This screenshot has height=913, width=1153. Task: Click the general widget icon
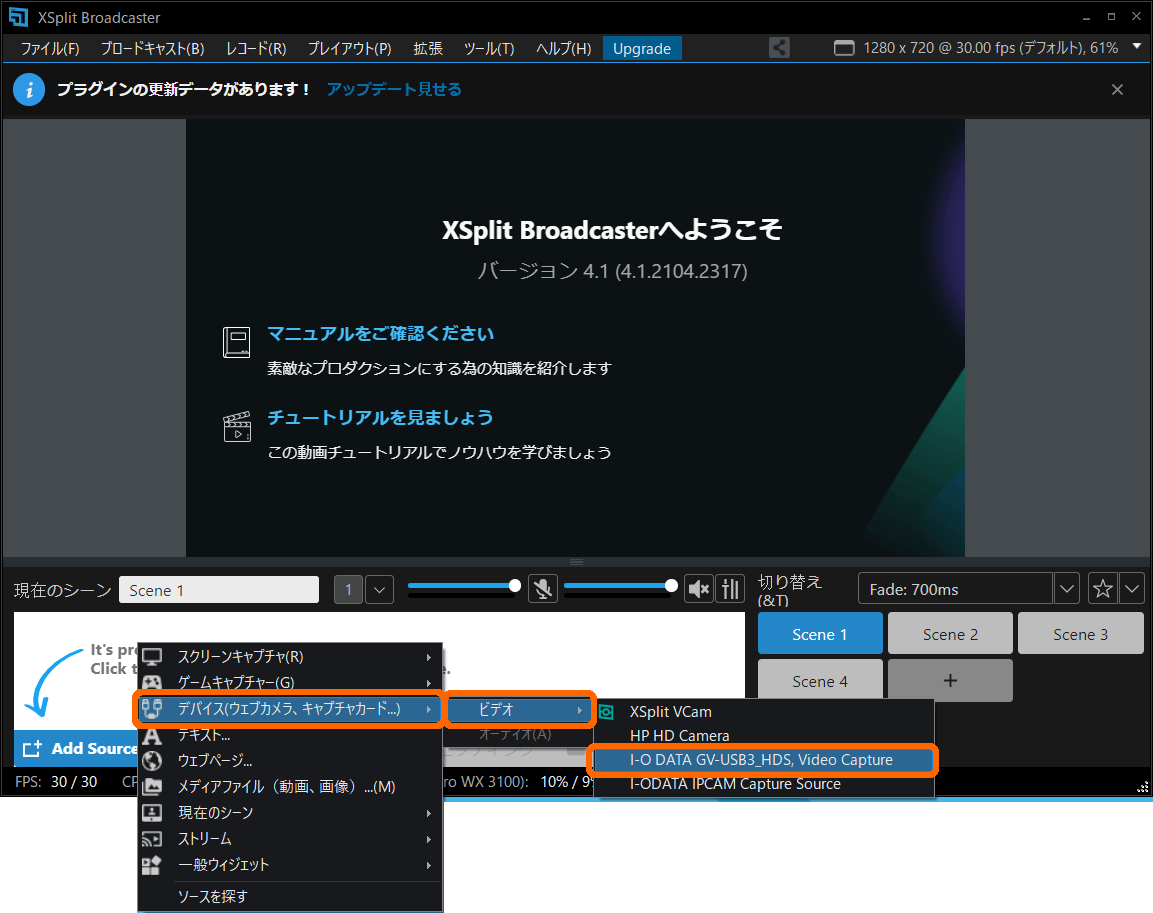pyautogui.click(x=152, y=865)
